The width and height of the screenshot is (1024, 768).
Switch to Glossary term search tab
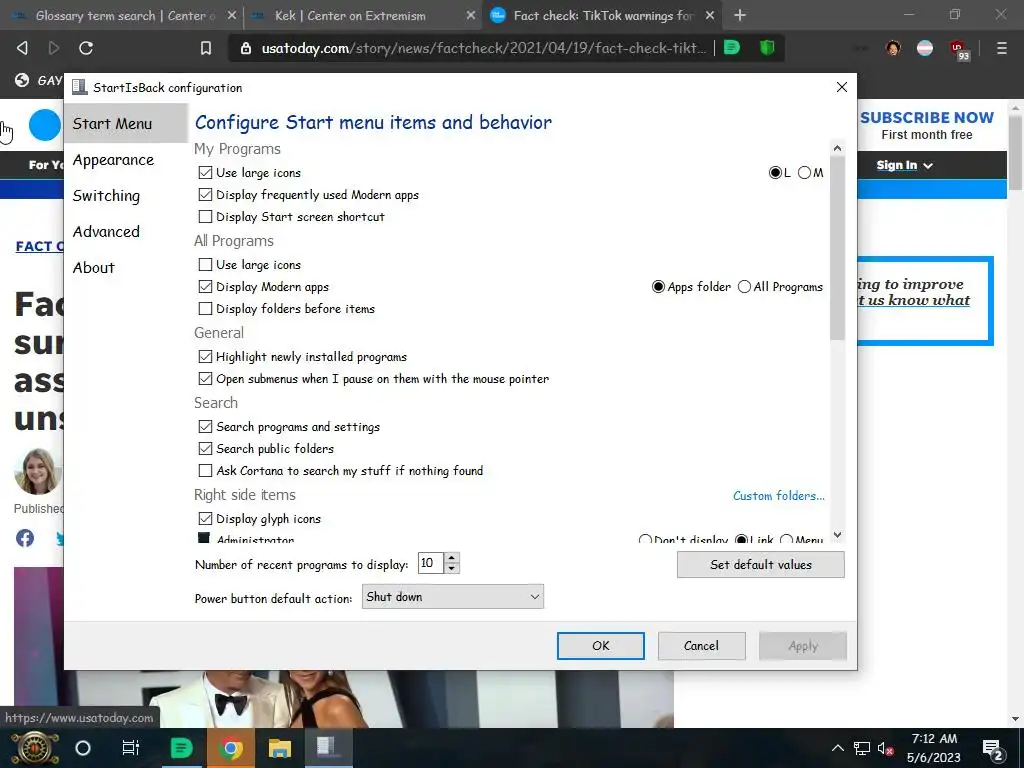click(123, 15)
